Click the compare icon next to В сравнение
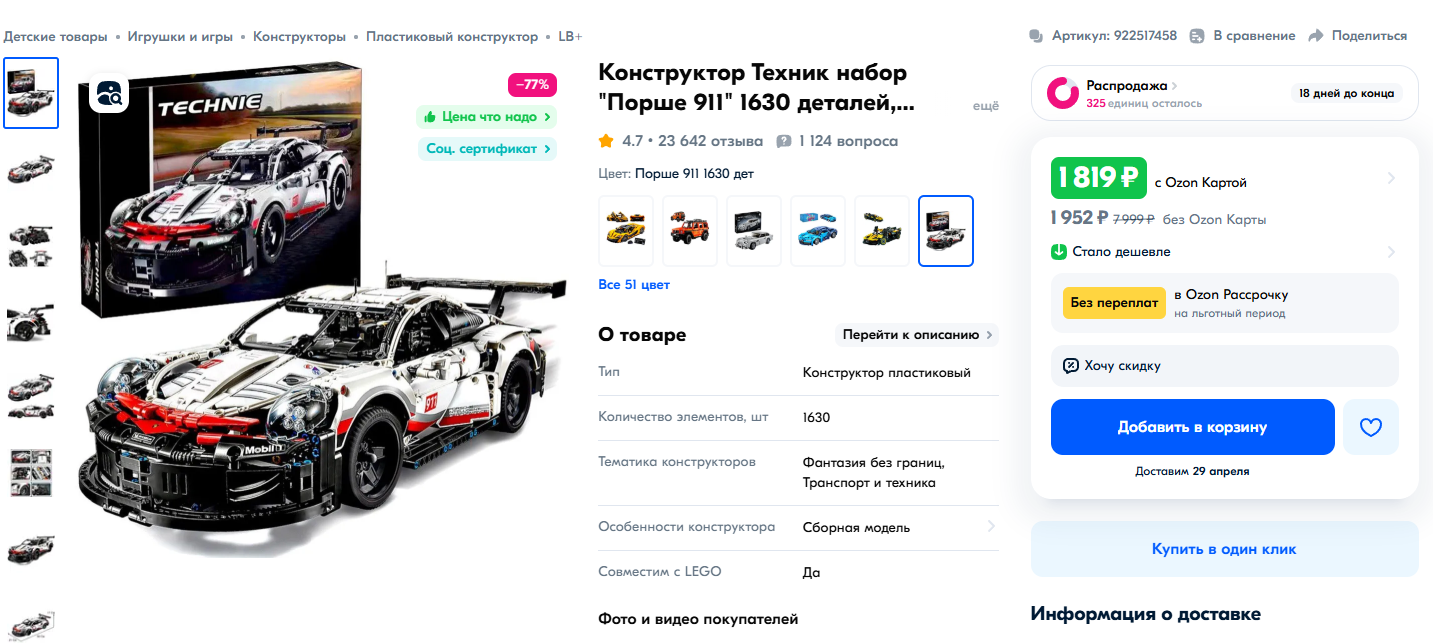Screen dimensions: 1433x643 pyautogui.click(x=1197, y=36)
